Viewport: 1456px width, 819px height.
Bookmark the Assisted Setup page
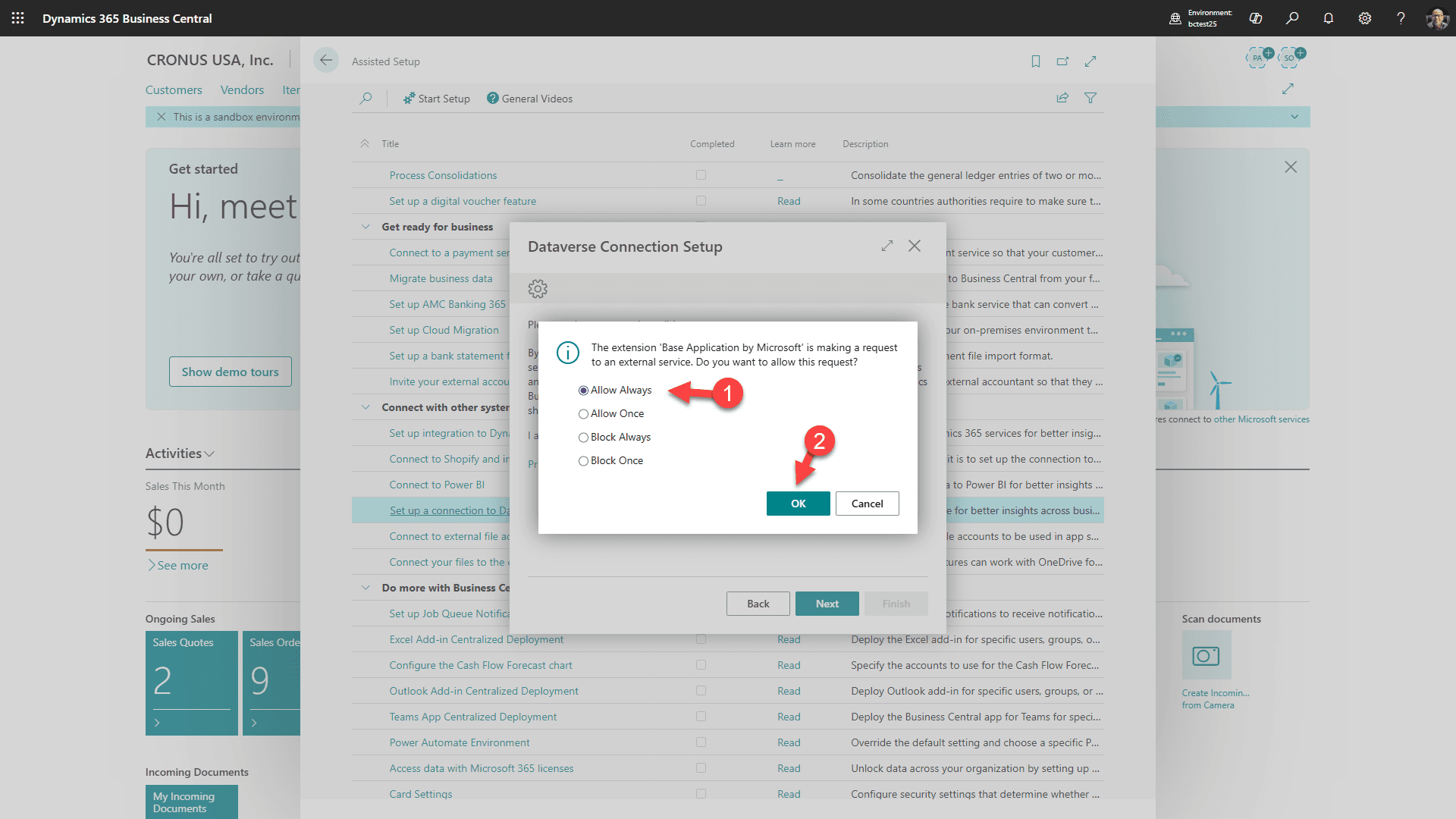[1036, 61]
